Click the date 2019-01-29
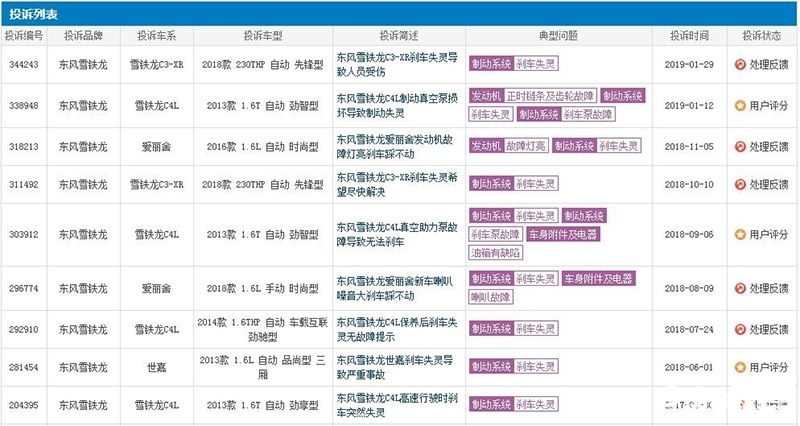This screenshot has width=800, height=426. click(689, 65)
